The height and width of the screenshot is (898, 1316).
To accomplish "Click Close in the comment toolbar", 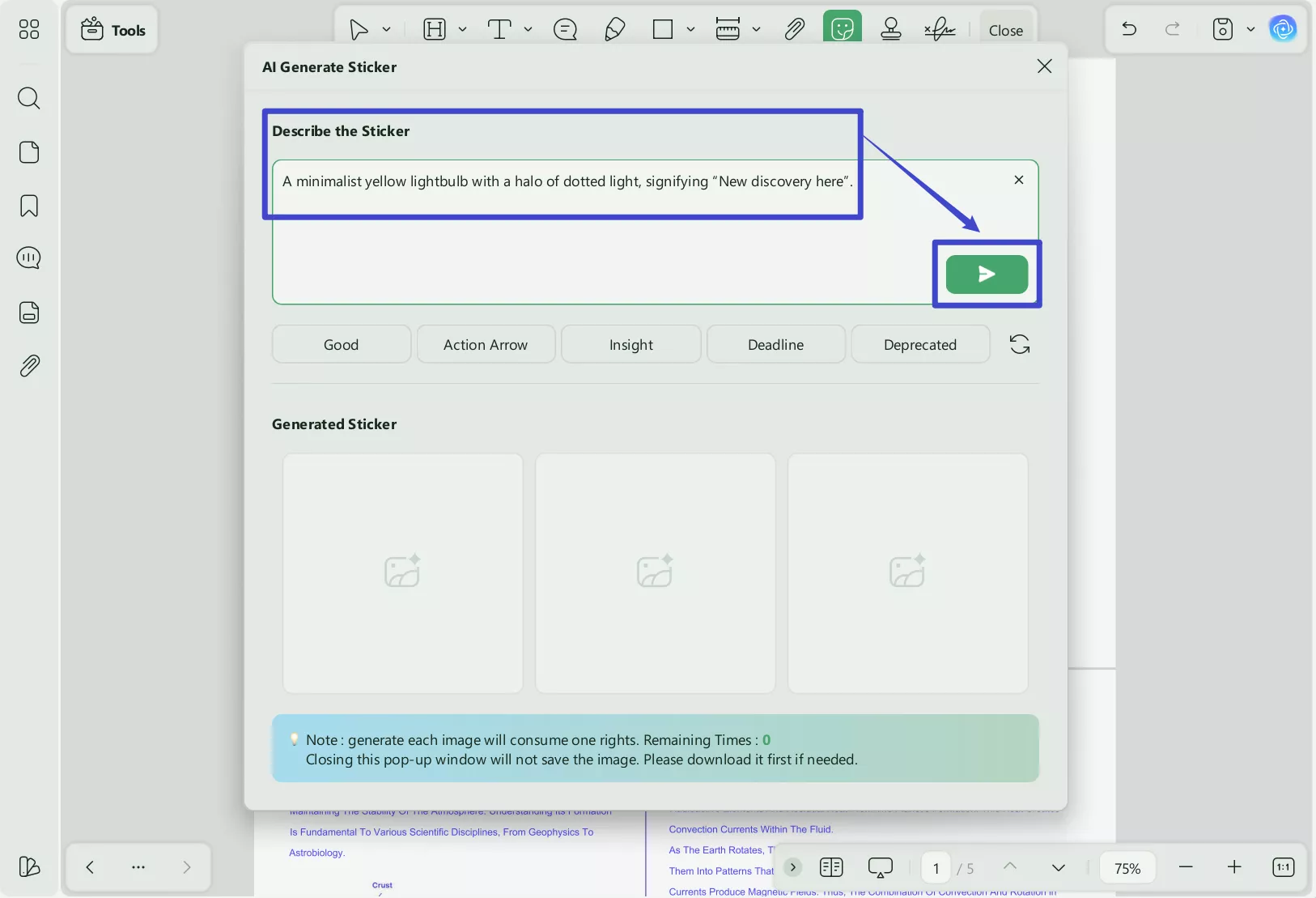I will [x=1006, y=30].
